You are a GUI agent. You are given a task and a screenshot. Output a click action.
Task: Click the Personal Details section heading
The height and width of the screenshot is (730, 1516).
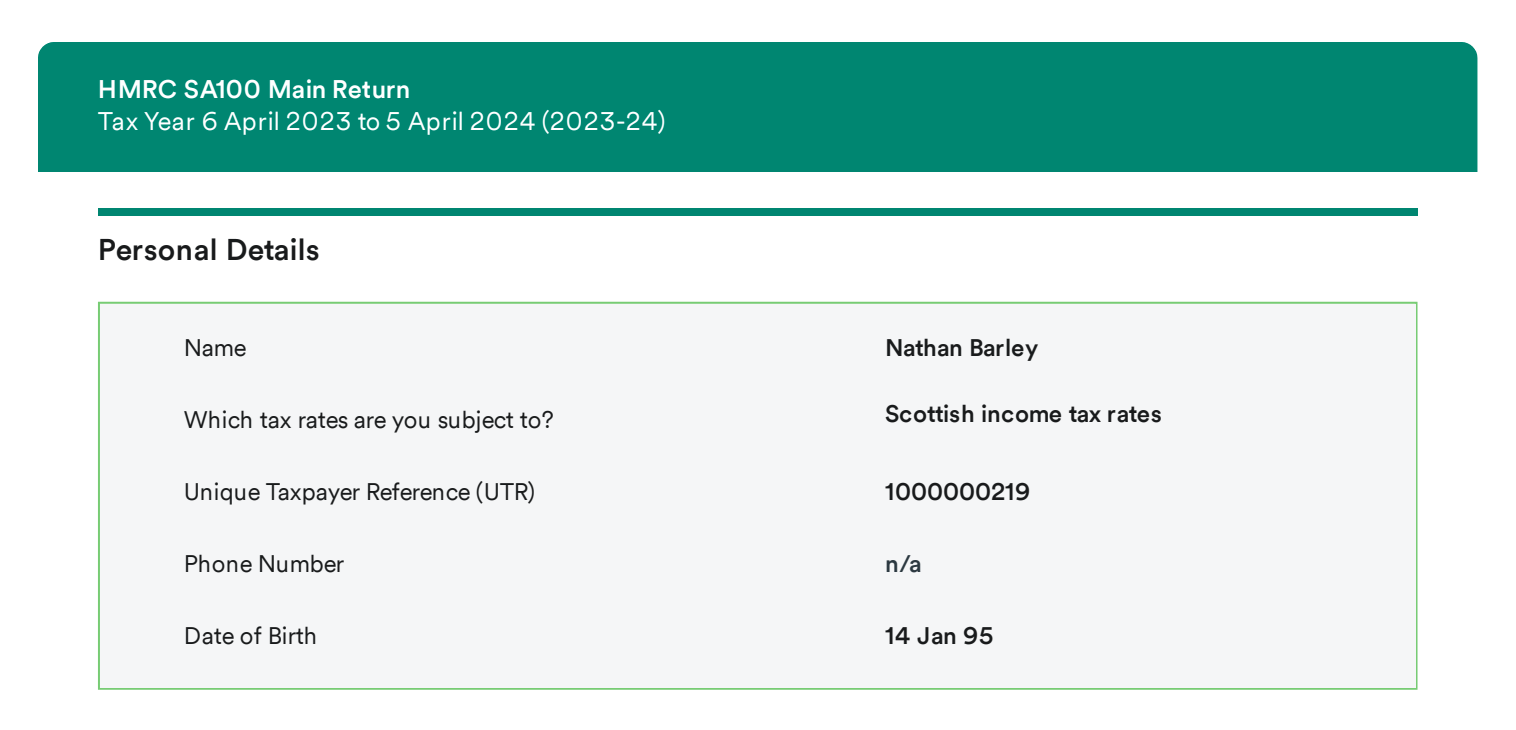(x=209, y=251)
